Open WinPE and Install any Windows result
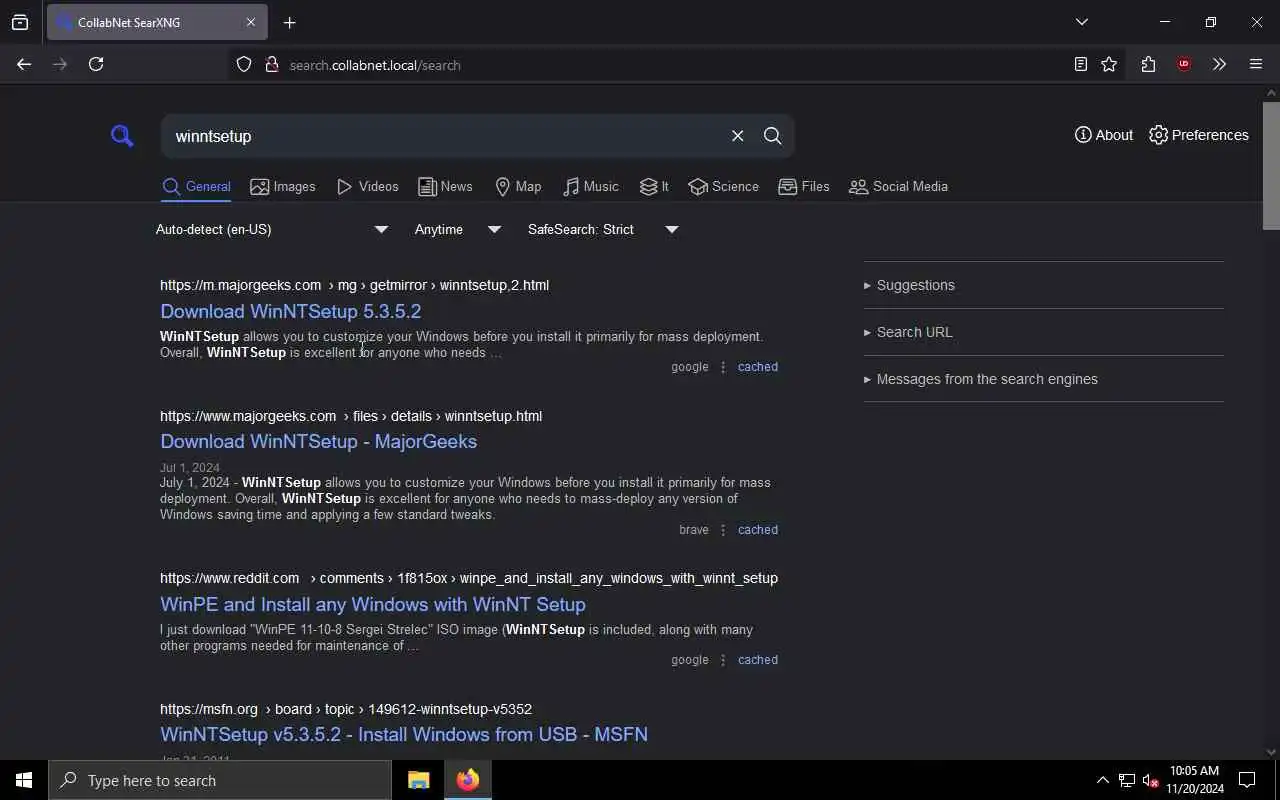 click(x=373, y=604)
